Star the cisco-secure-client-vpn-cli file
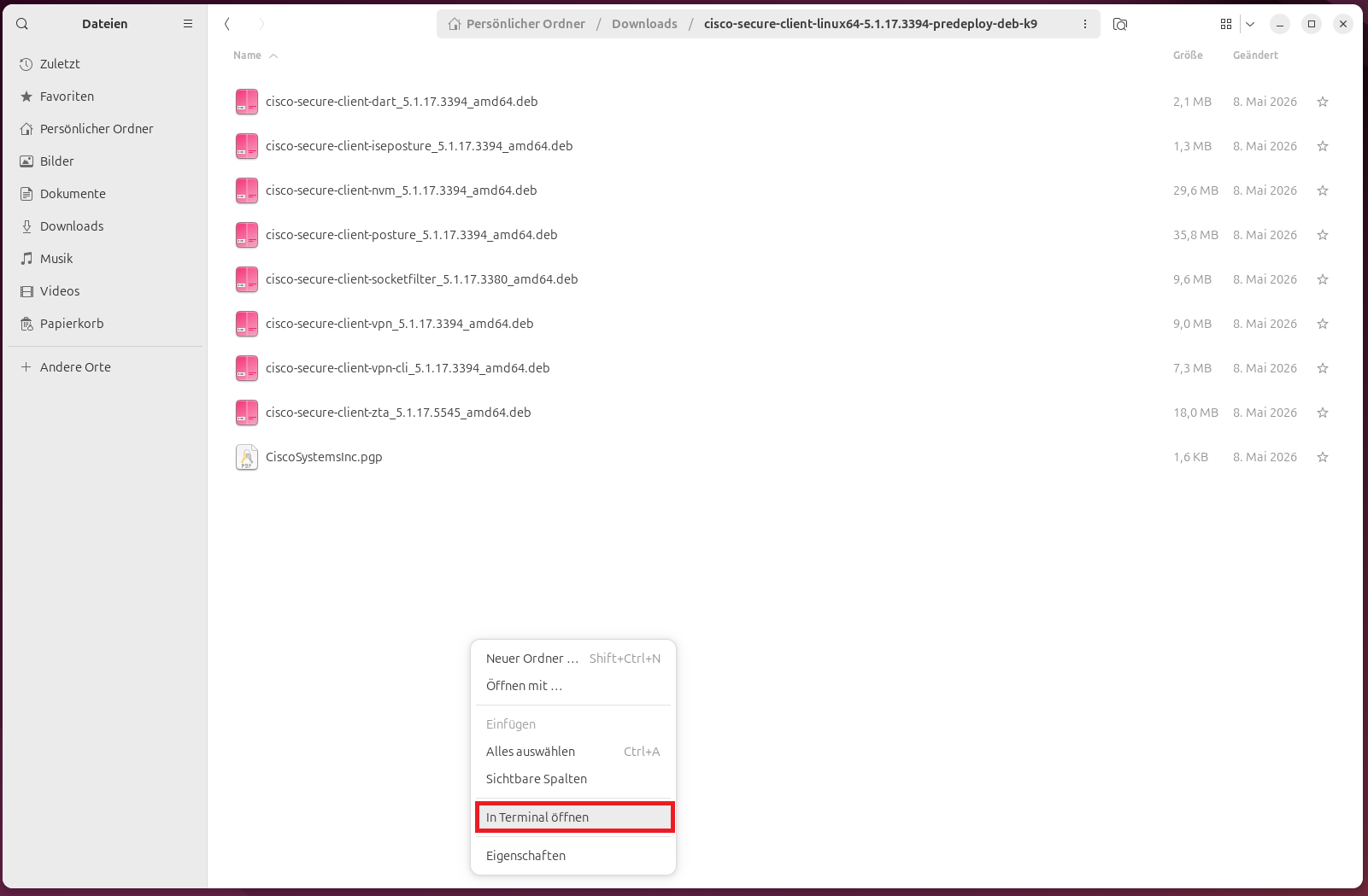Screen dimensions: 1368x896 1323,368
